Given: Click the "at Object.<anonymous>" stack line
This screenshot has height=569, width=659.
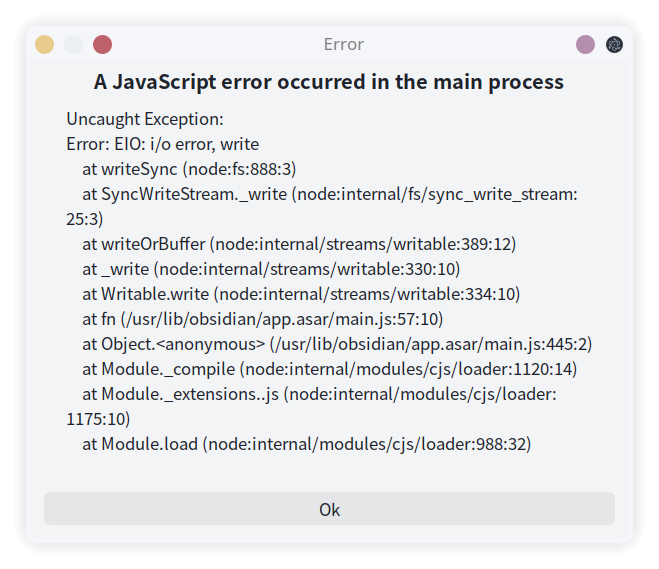Looking at the screenshot, I should pos(337,344).
